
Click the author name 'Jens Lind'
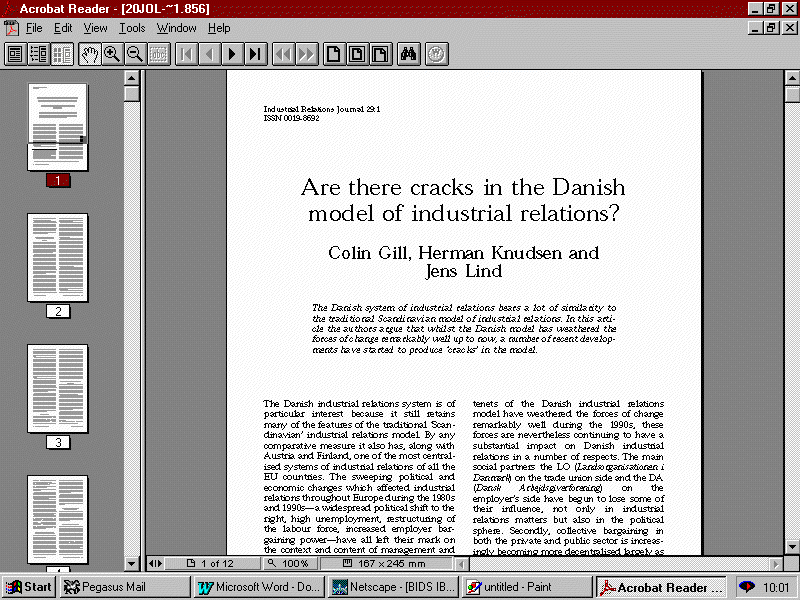click(464, 271)
